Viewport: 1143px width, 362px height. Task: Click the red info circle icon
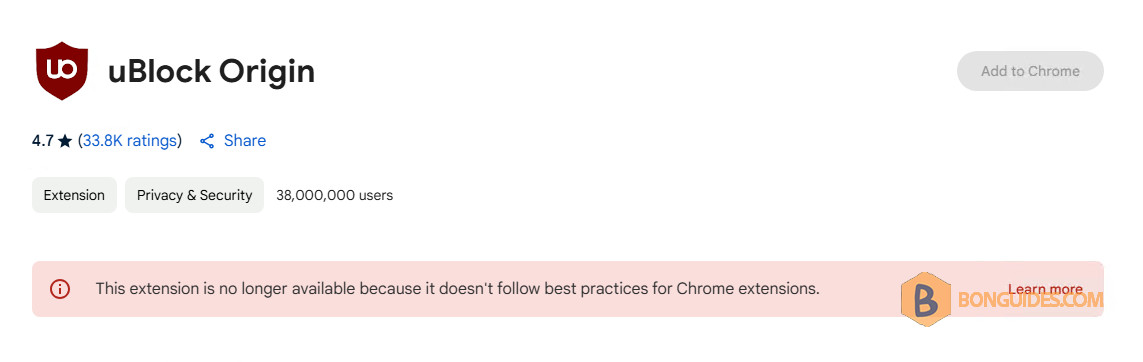click(60, 289)
